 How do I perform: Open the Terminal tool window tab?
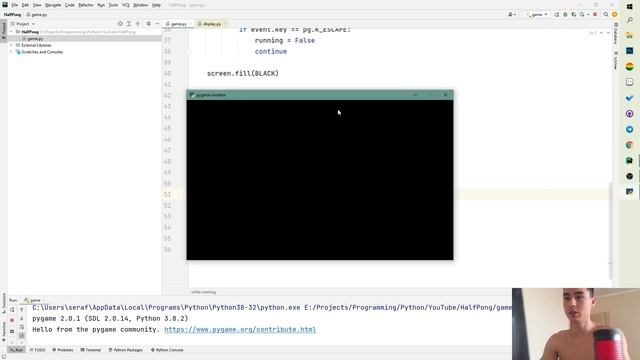91,350
